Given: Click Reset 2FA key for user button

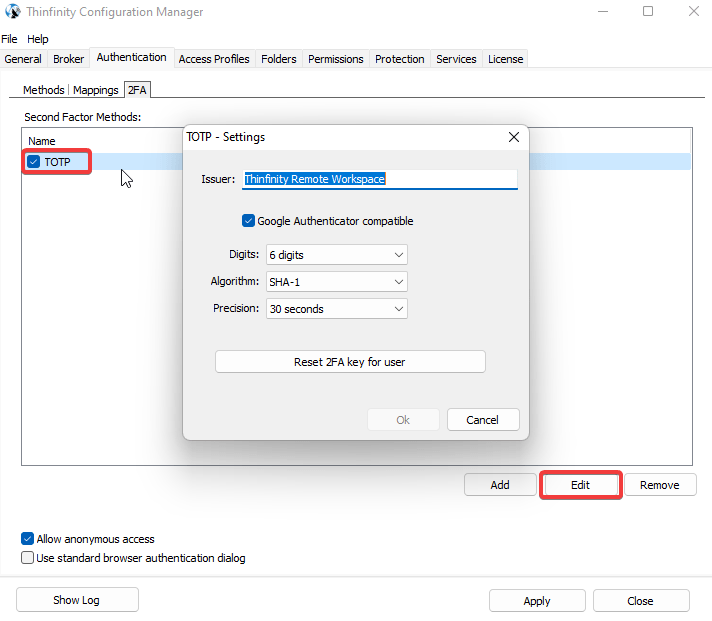Looking at the screenshot, I should 350,362.
